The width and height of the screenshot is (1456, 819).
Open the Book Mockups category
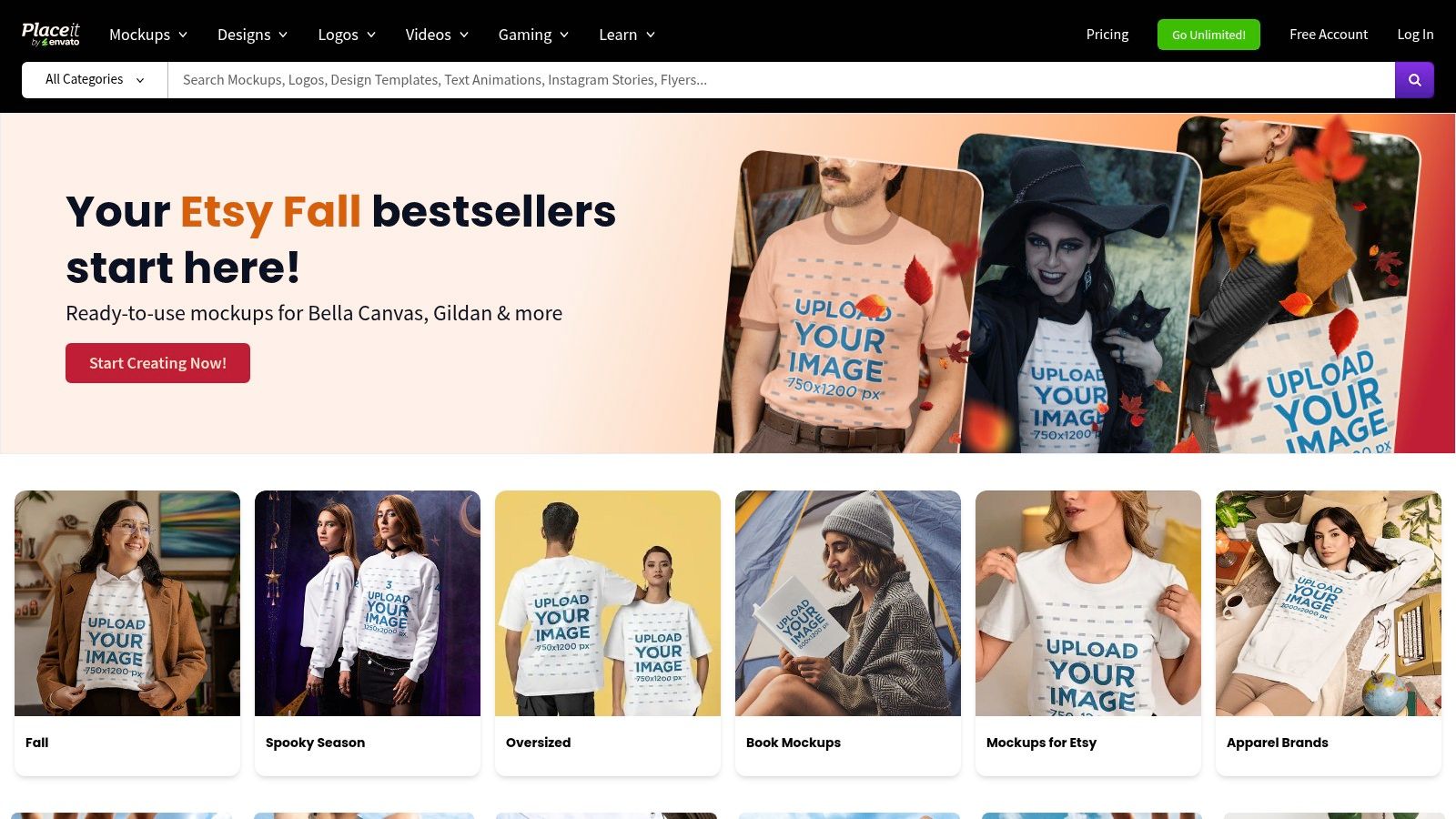click(x=848, y=633)
